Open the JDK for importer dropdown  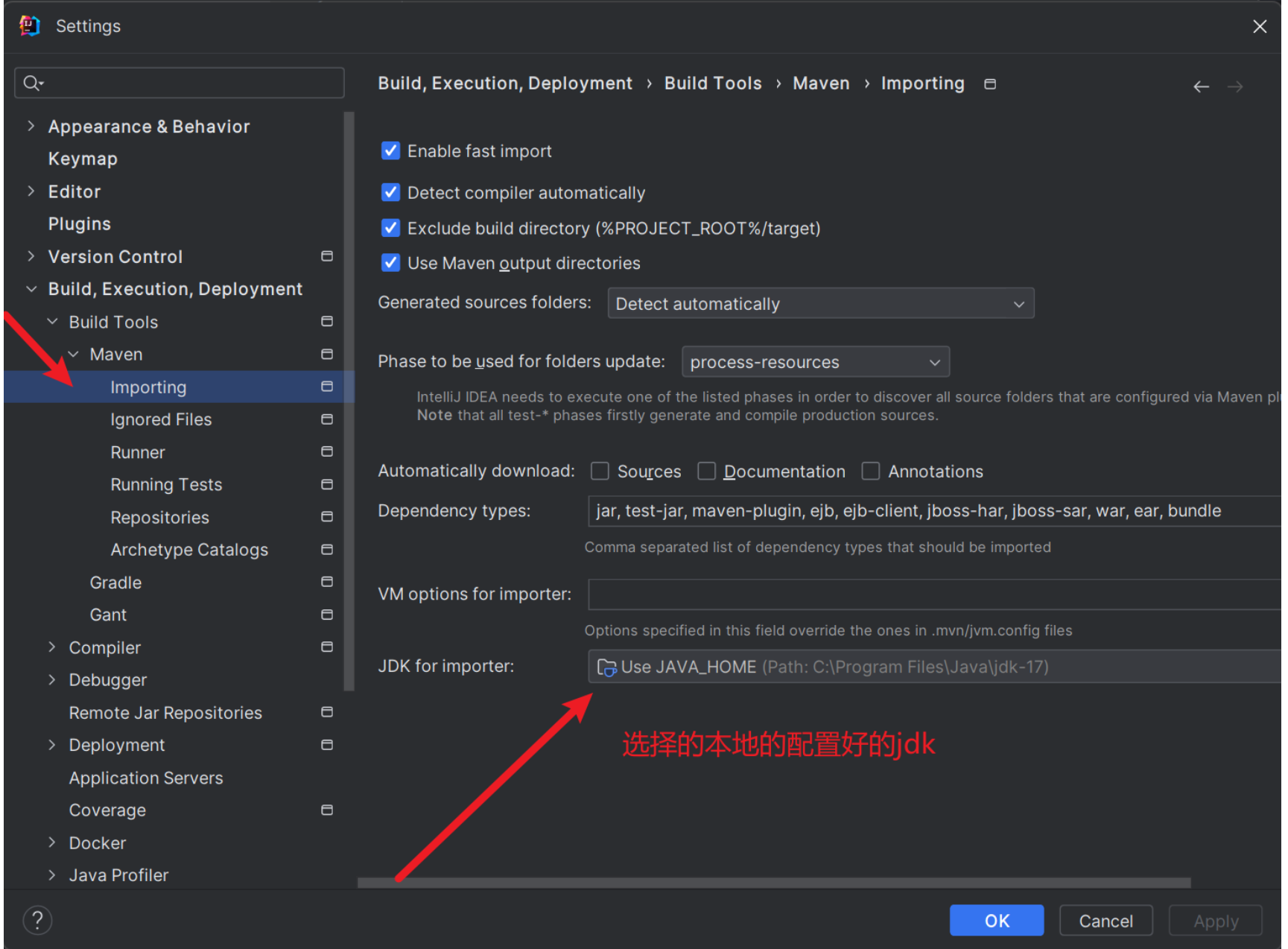935,667
